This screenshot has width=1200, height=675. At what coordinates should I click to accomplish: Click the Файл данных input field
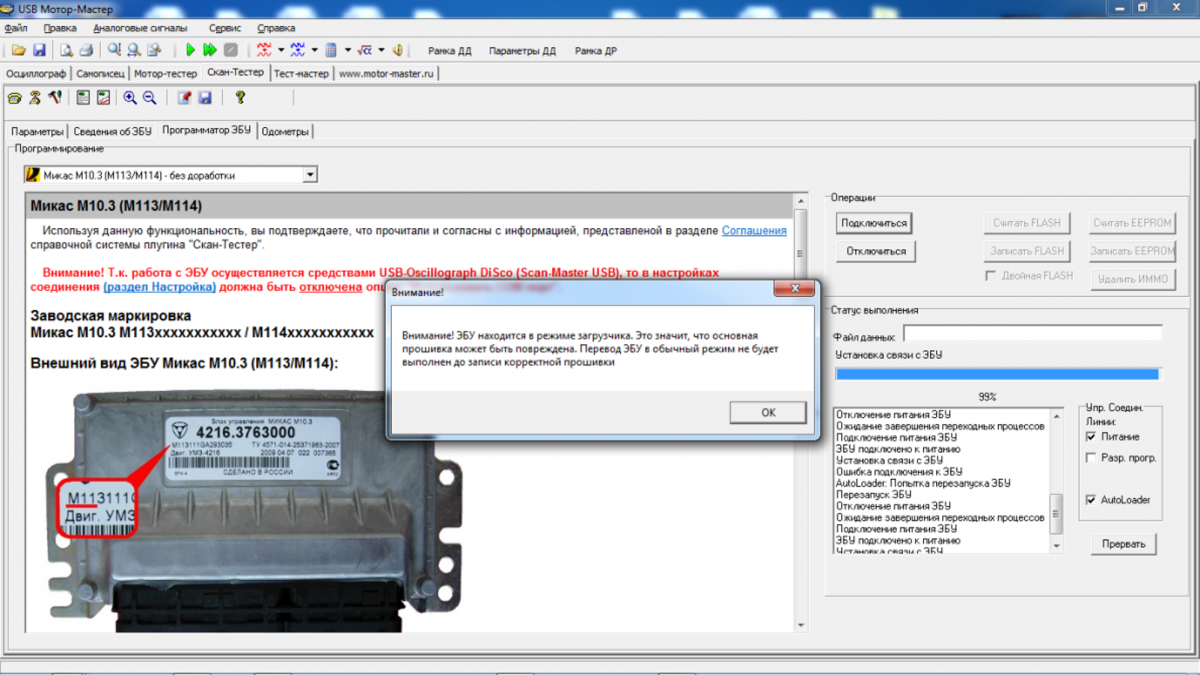pyautogui.click(x=1032, y=334)
